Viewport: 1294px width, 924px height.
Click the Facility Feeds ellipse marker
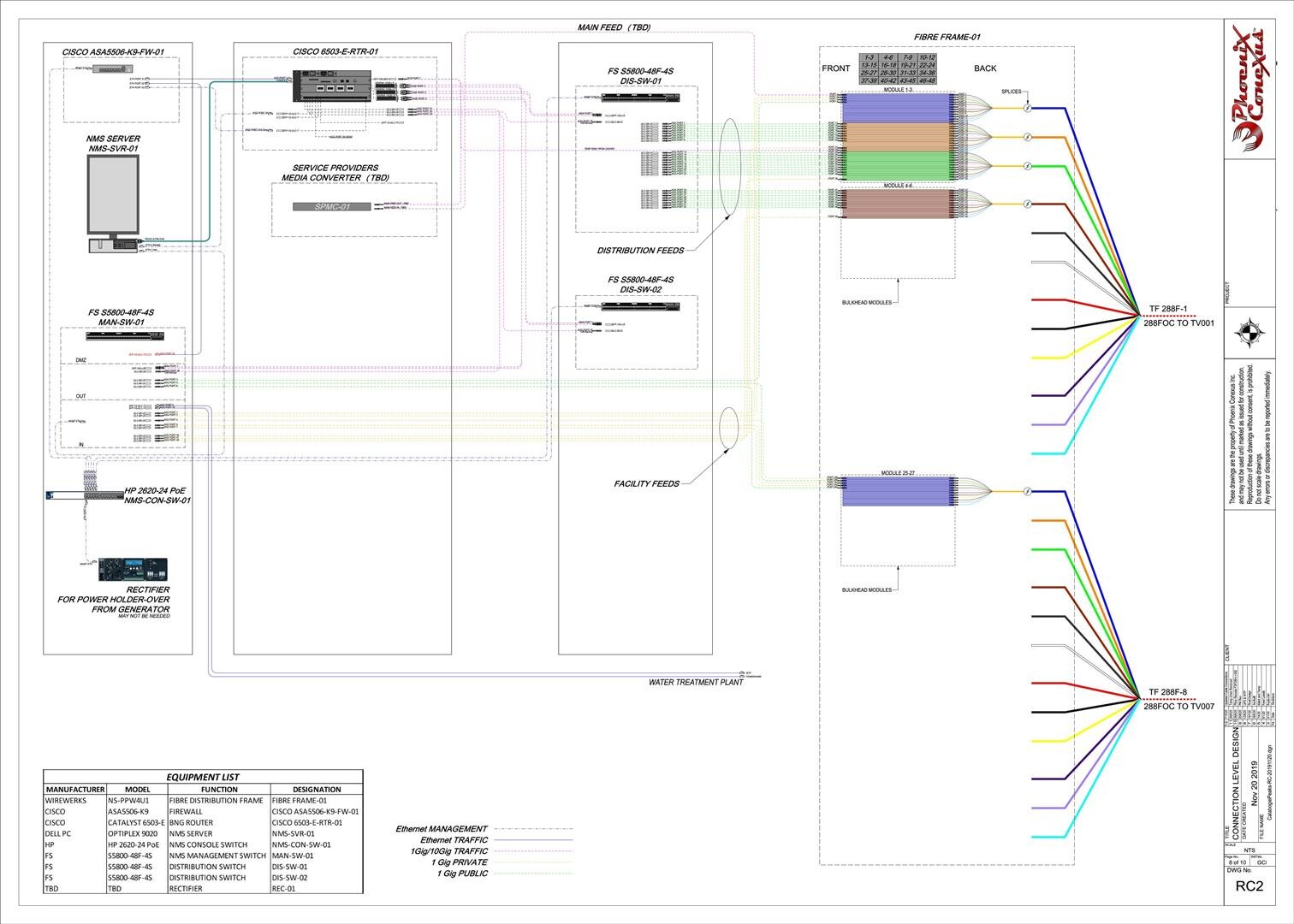point(729,426)
